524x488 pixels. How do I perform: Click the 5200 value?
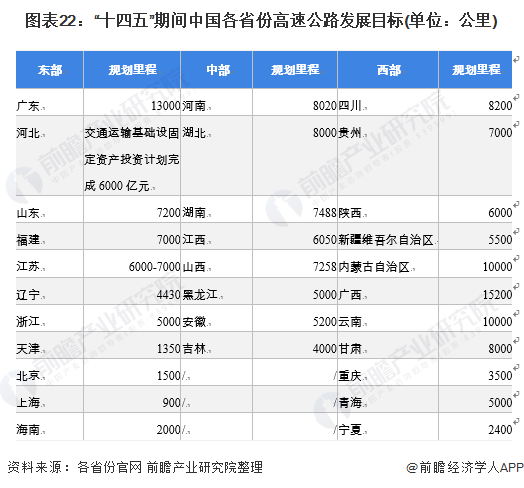tap(324, 322)
